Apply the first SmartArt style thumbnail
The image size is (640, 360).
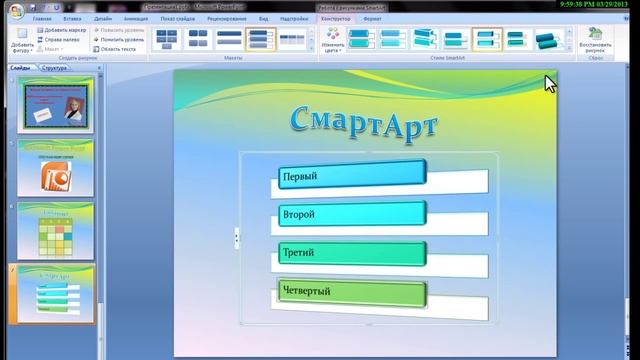pos(361,39)
